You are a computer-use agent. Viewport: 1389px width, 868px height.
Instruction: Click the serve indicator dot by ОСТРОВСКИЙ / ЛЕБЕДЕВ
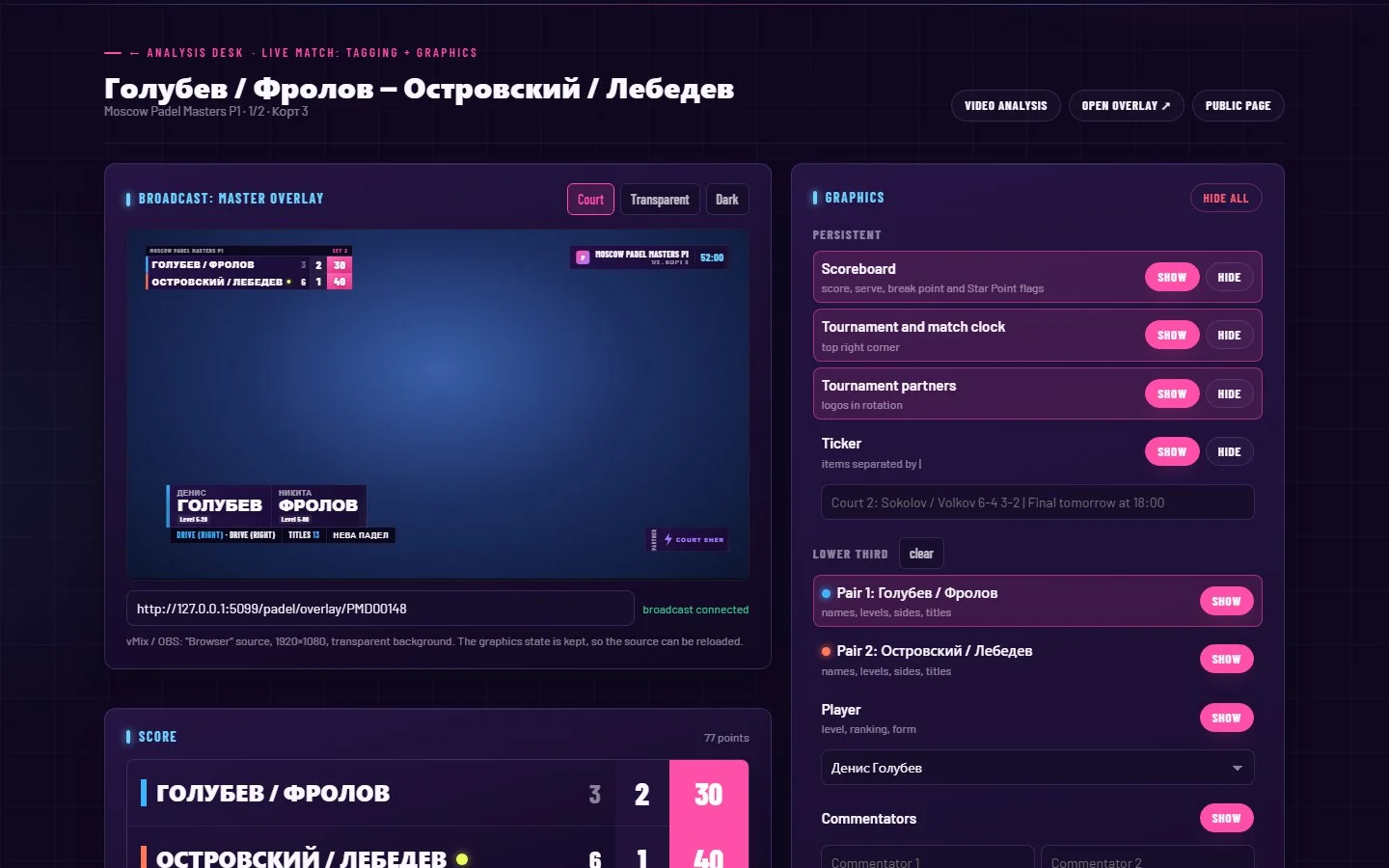(x=462, y=858)
